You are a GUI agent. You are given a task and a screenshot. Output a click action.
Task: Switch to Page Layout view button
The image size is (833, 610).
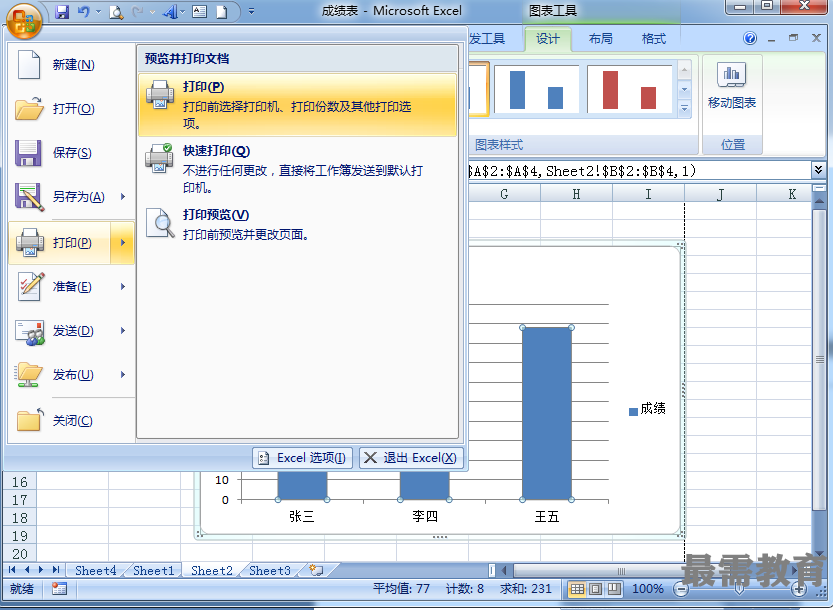tap(596, 589)
